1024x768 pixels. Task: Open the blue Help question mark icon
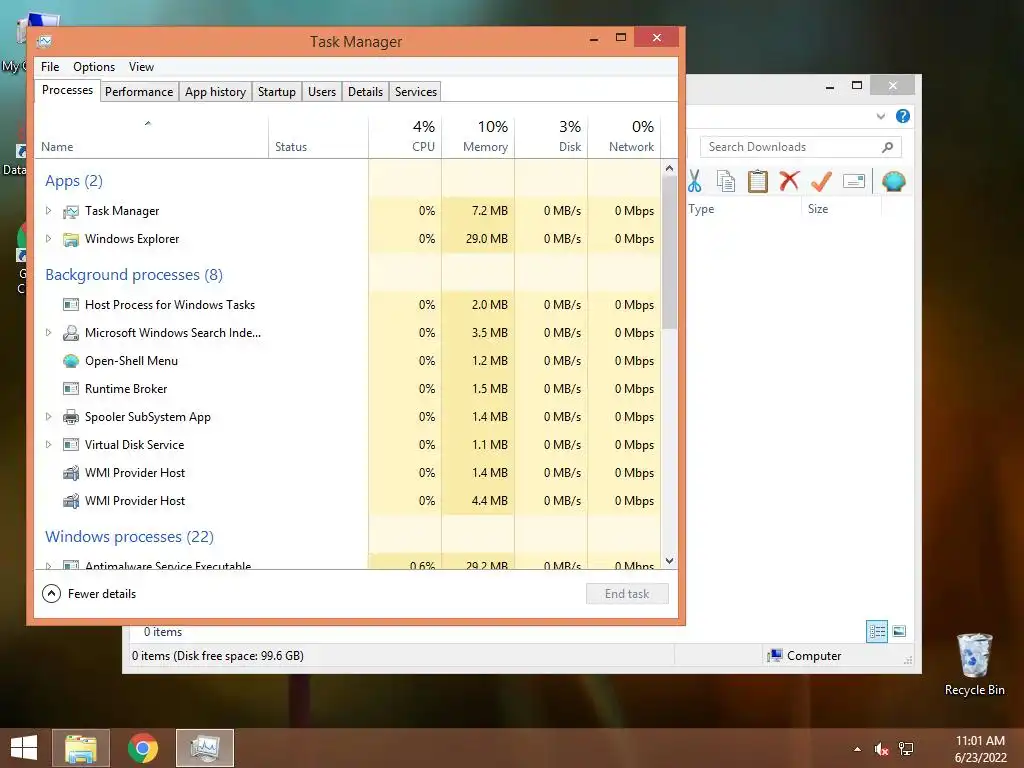903,116
